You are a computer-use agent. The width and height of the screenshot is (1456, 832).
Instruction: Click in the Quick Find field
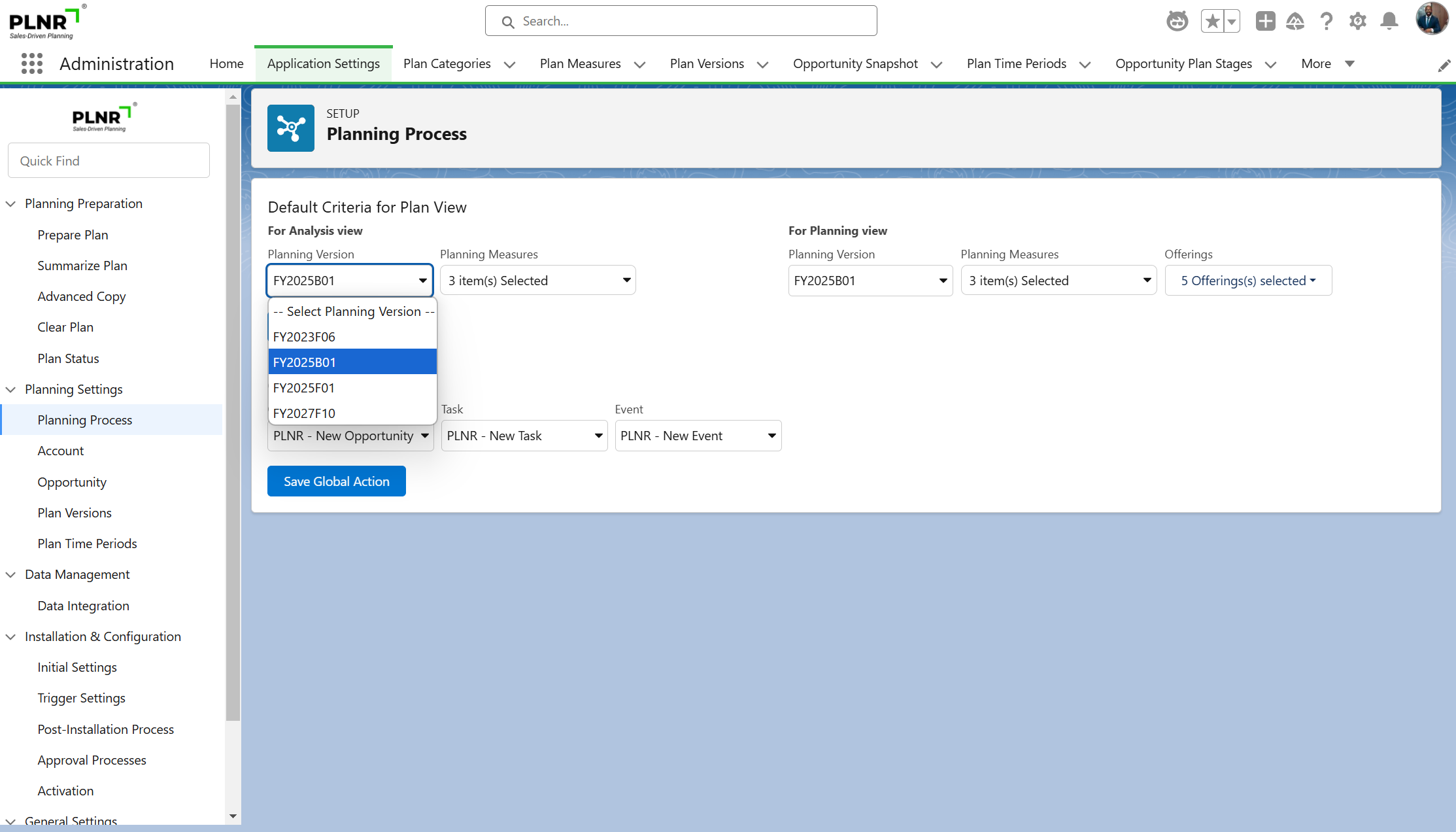(x=109, y=161)
